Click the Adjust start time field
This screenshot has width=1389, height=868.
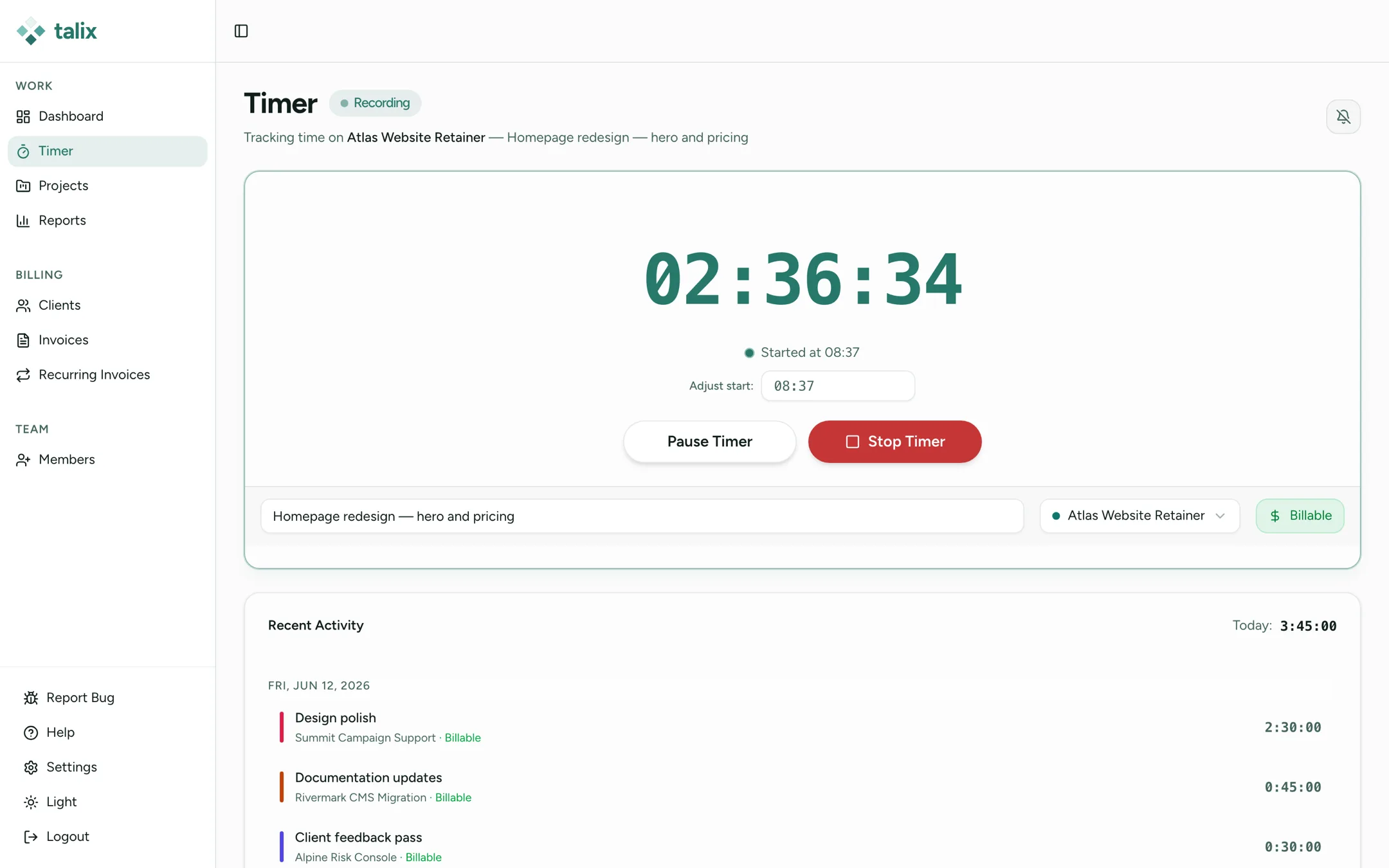pos(838,386)
